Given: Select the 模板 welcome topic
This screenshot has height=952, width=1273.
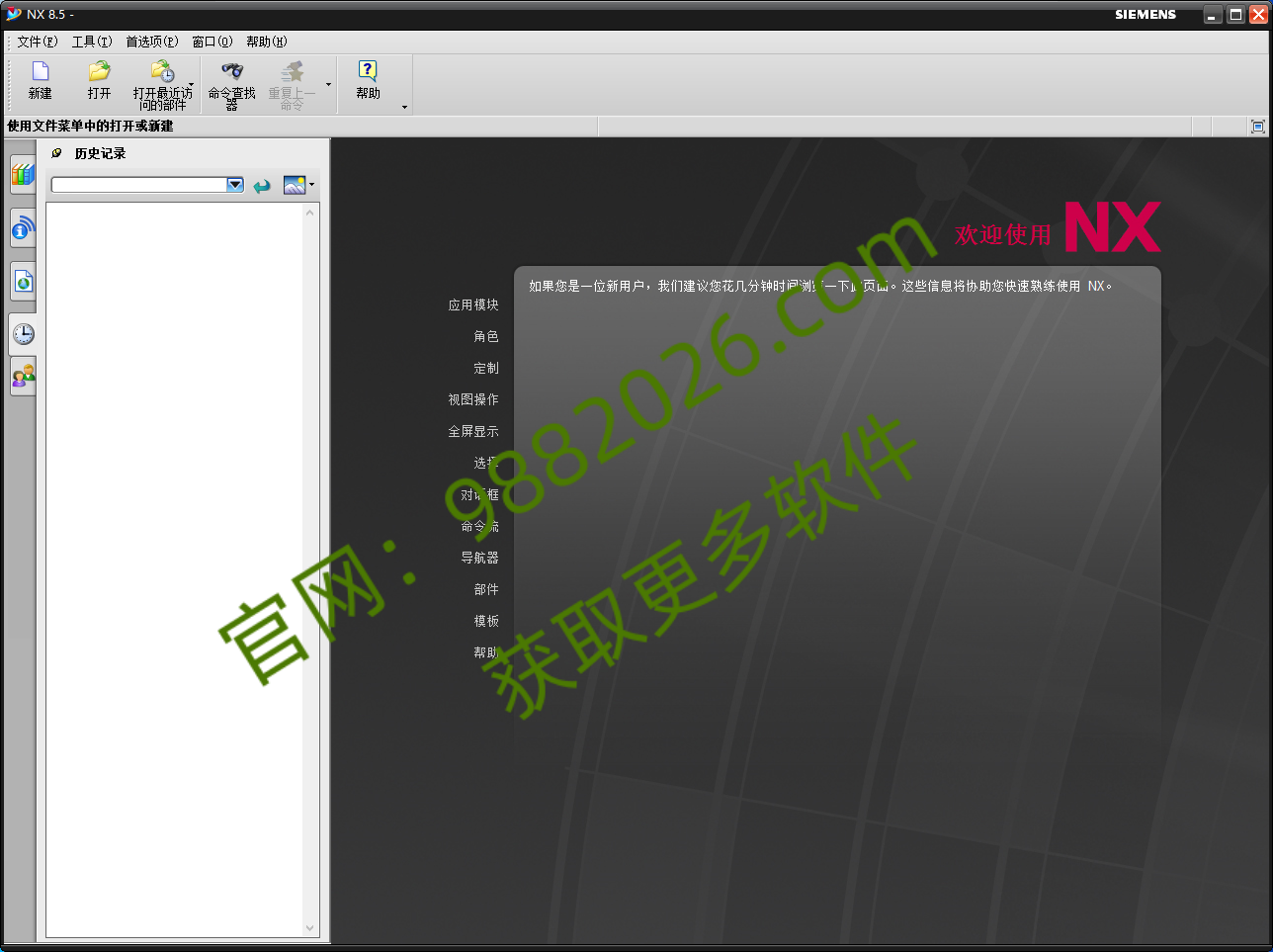Looking at the screenshot, I should pos(486,621).
